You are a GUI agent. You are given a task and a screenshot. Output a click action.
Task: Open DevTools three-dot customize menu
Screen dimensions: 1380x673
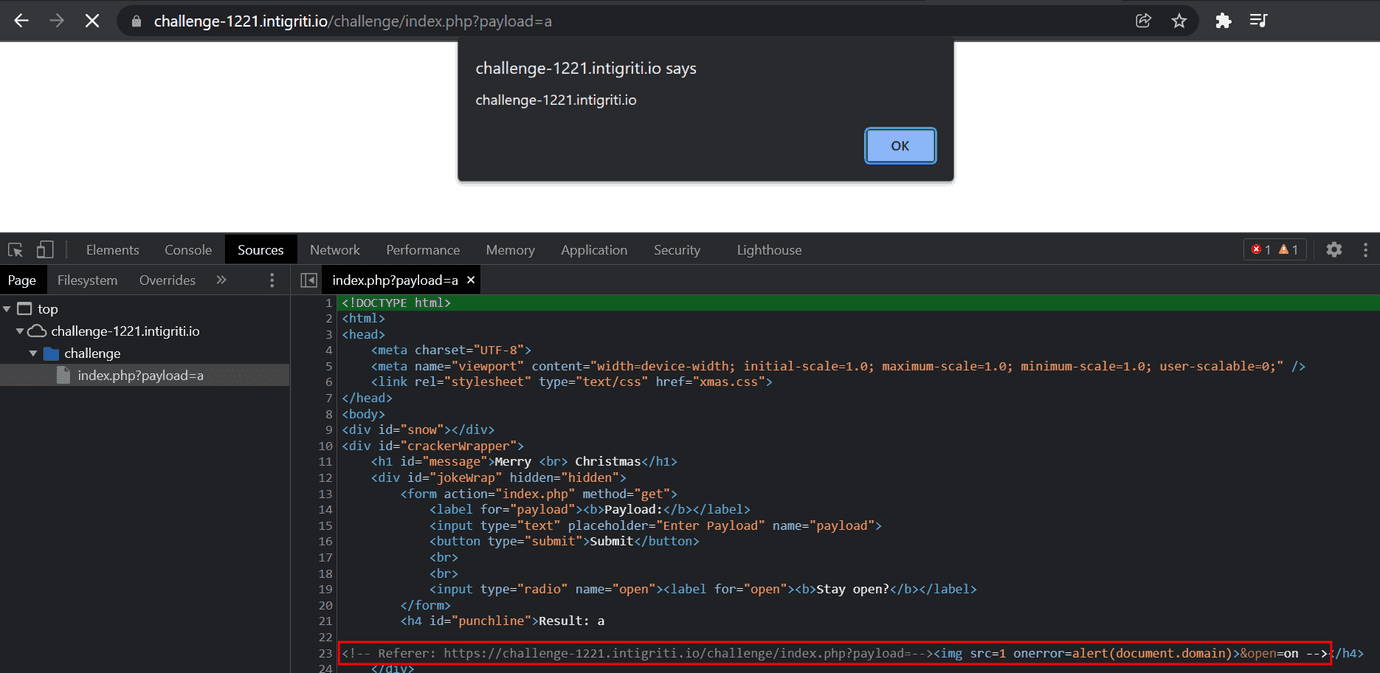[x=1365, y=250]
